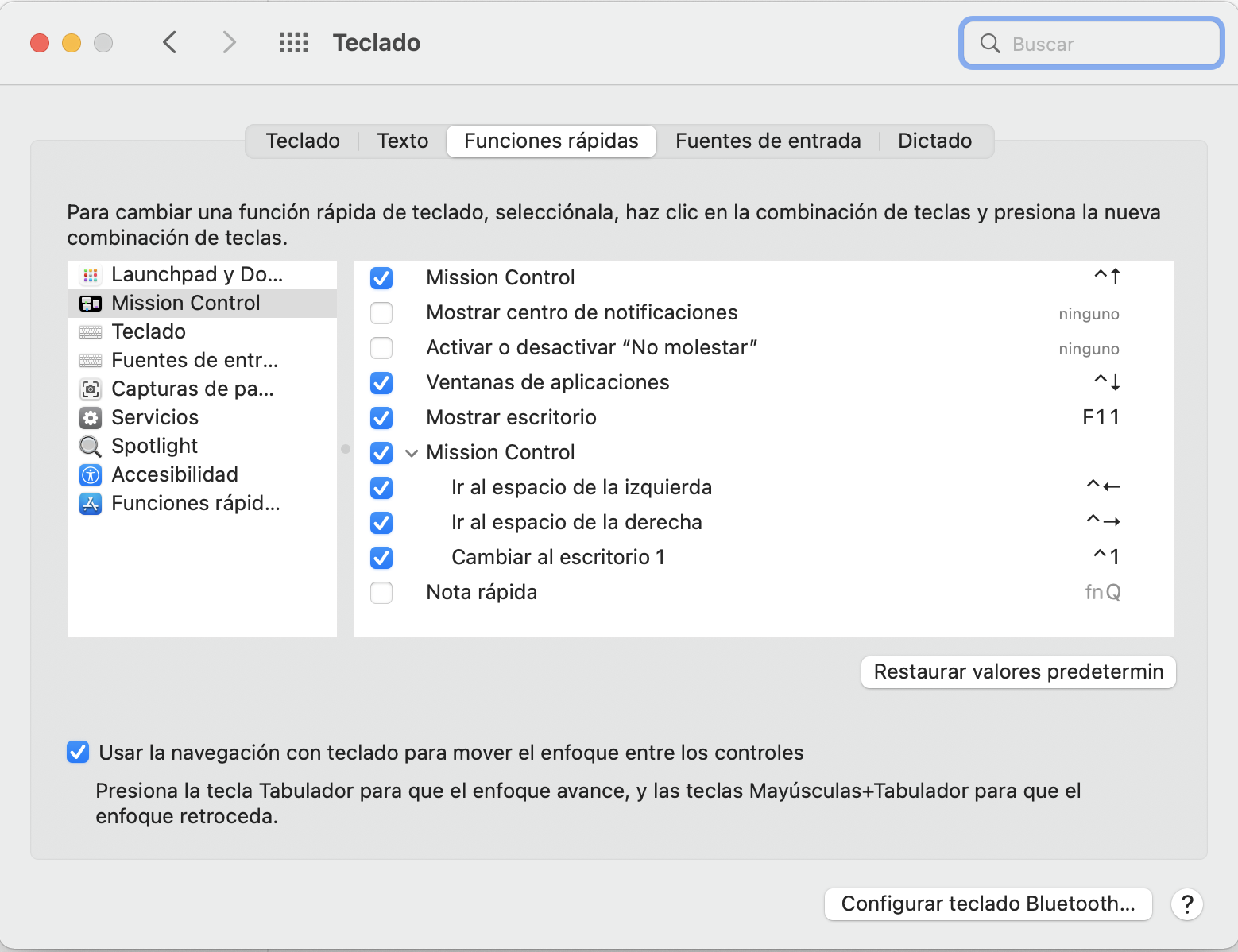Select the Servicios gear icon
Screen dimensions: 1238x952
pos(91,418)
